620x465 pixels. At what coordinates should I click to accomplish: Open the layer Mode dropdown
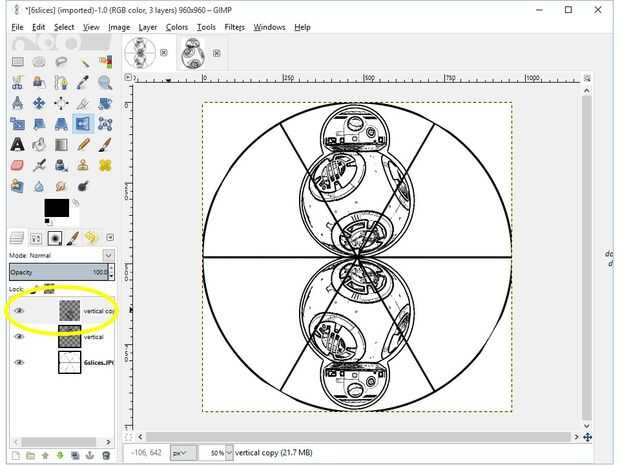(108, 255)
